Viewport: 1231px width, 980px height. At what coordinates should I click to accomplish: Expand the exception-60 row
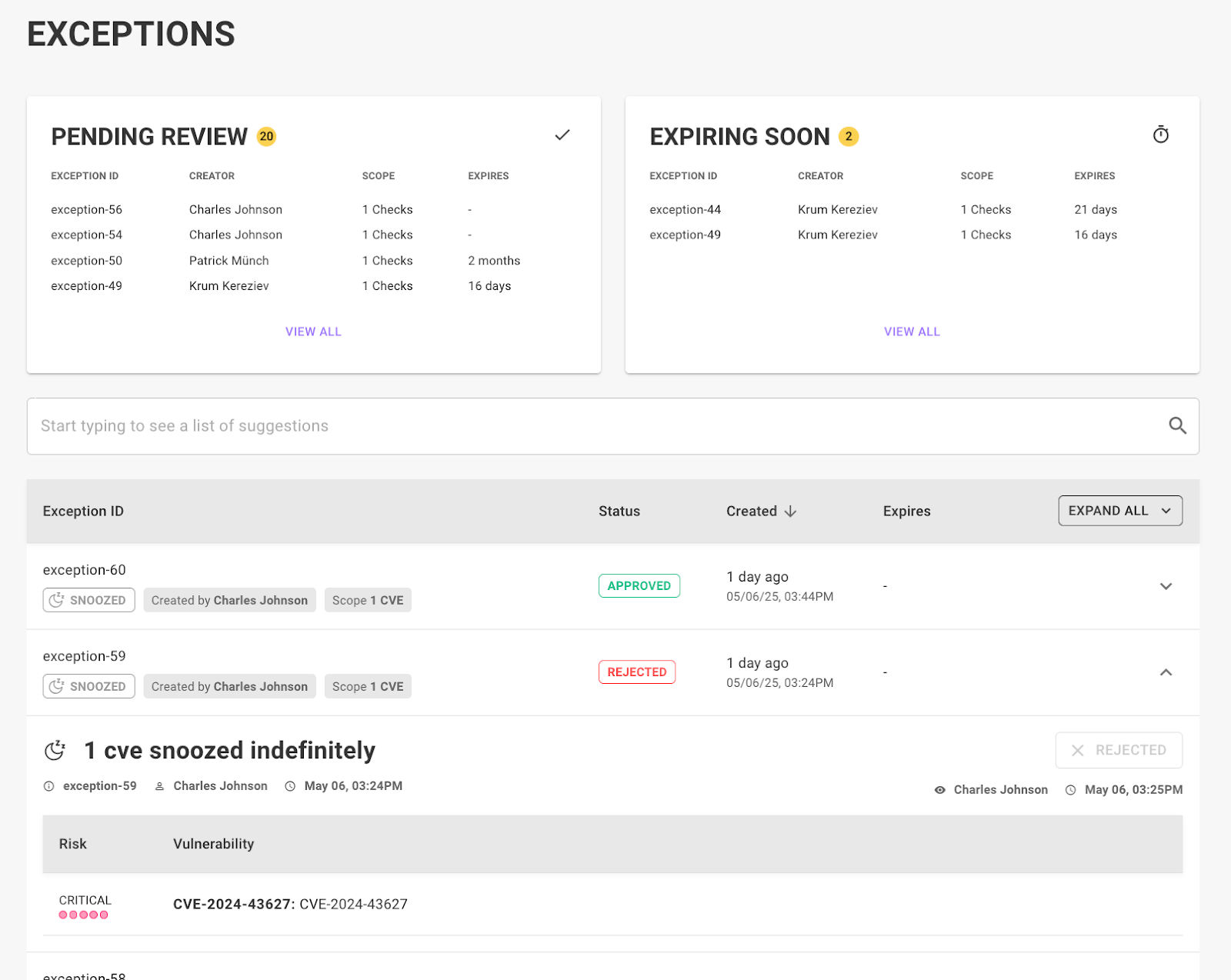1166,586
